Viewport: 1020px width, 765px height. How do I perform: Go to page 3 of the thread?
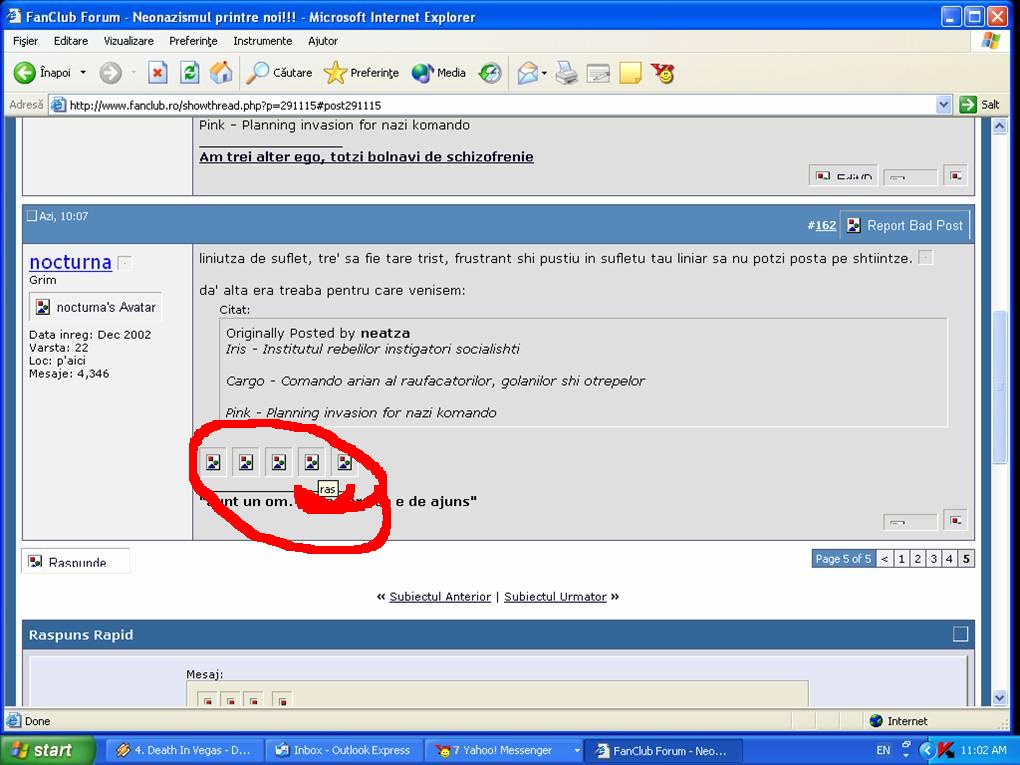(933, 559)
